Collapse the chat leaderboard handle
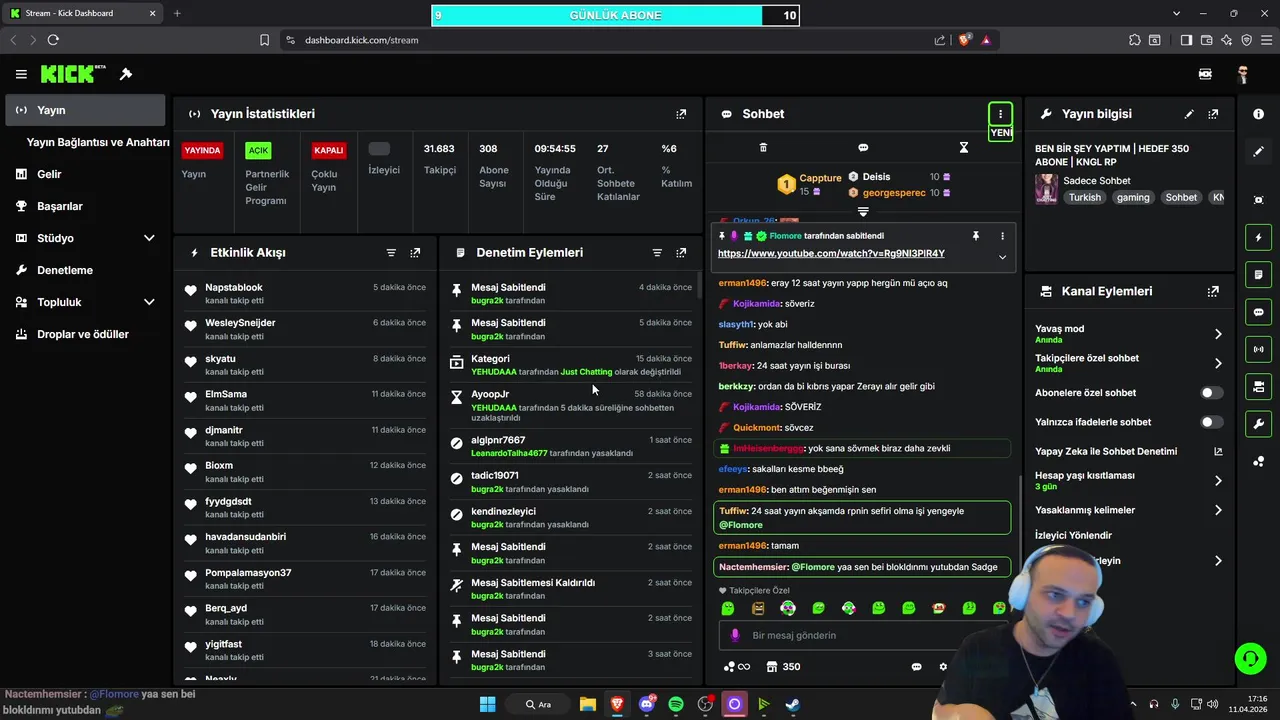Screen dimensions: 1280x720 click(863, 212)
